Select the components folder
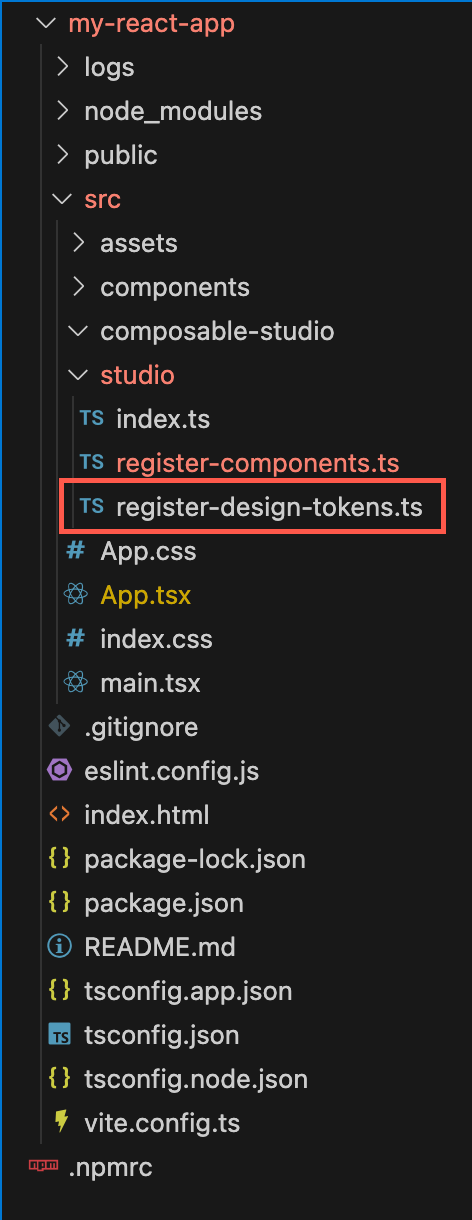Image resolution: width=472 pixels, height=1220 pixels. click(175, 288)
